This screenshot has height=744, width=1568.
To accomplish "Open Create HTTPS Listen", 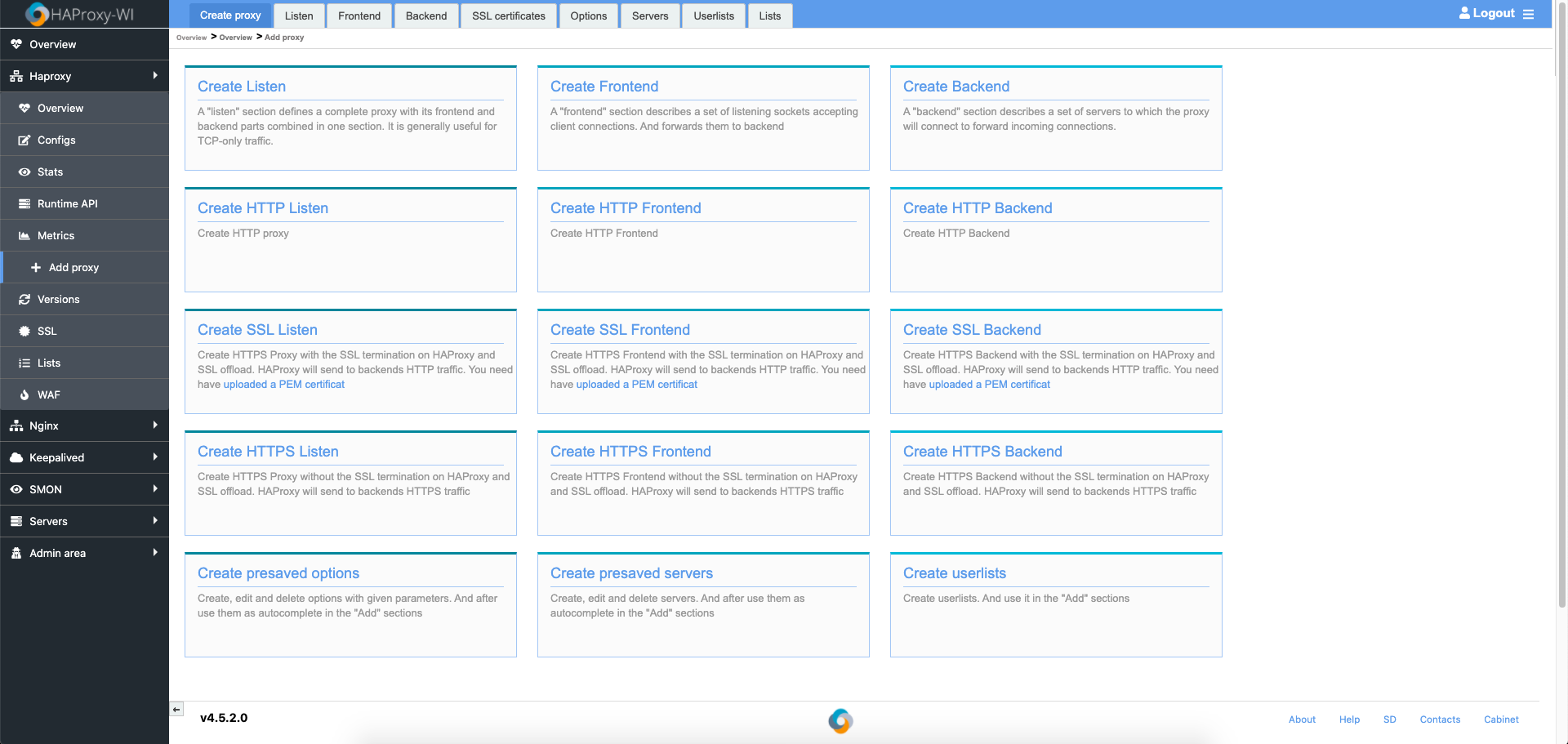I will (268, 452).
